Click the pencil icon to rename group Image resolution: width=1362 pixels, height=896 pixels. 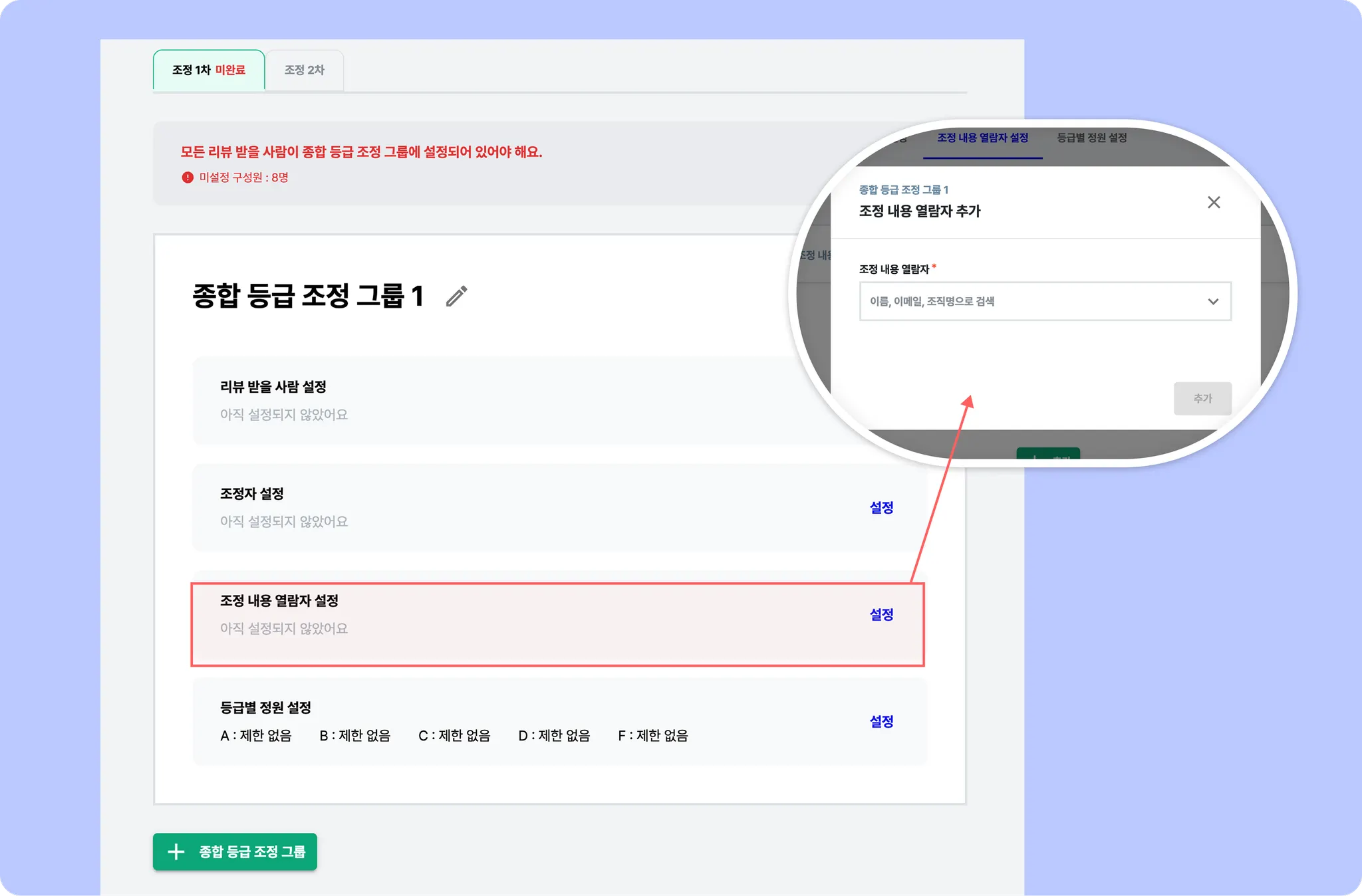pos(456,296)
